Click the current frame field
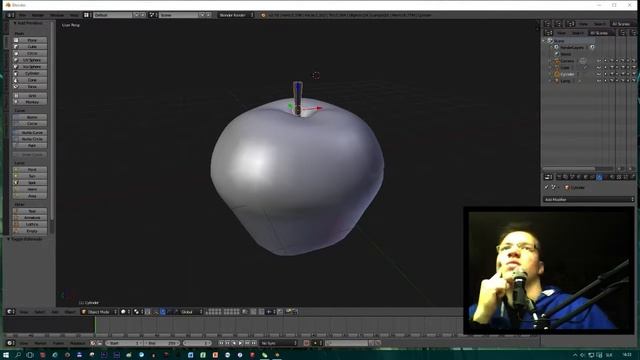The height and width of the screenshot is (360, 640). [197, 343]
